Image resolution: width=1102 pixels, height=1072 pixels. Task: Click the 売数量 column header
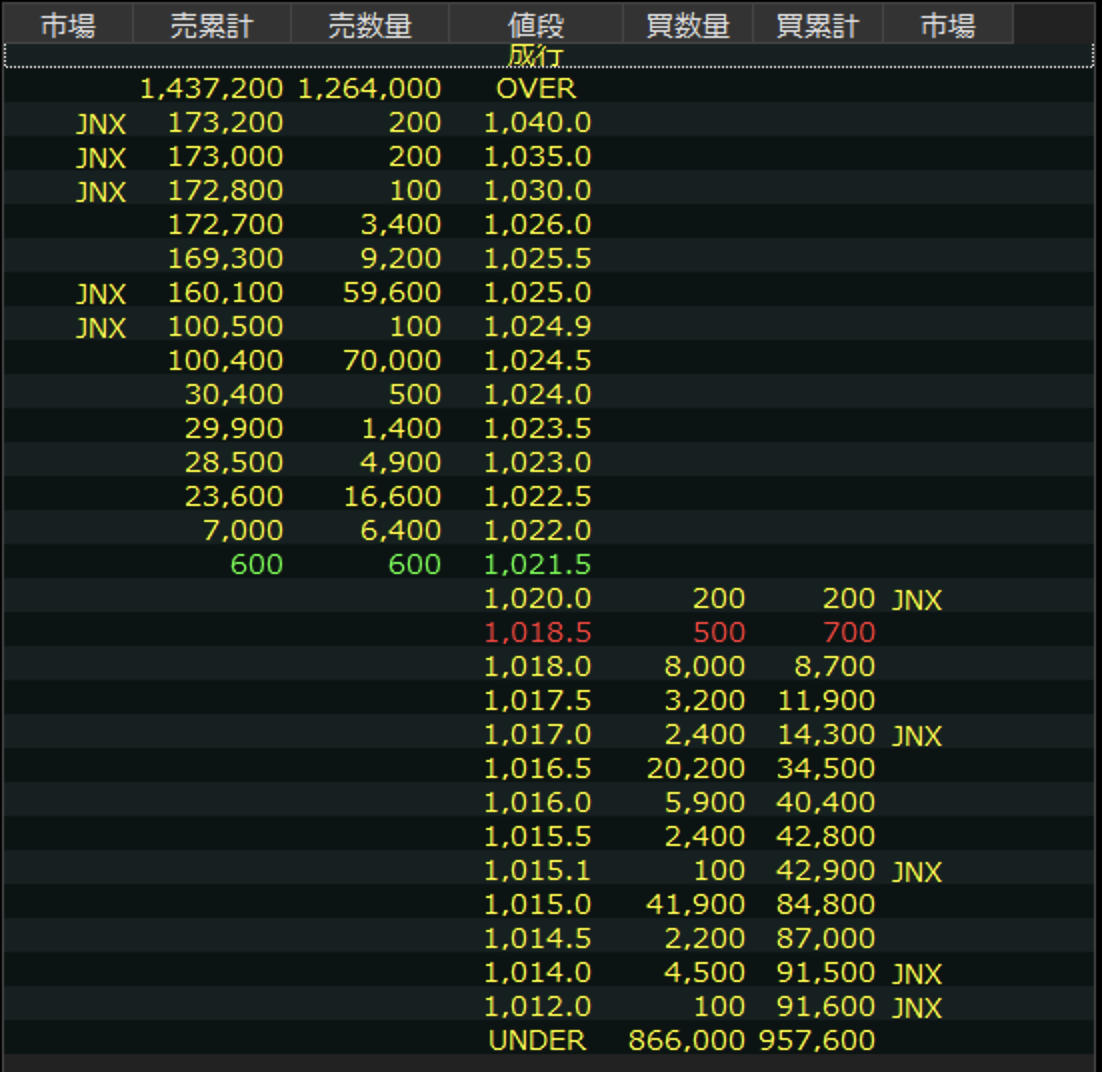coord(369,26)
